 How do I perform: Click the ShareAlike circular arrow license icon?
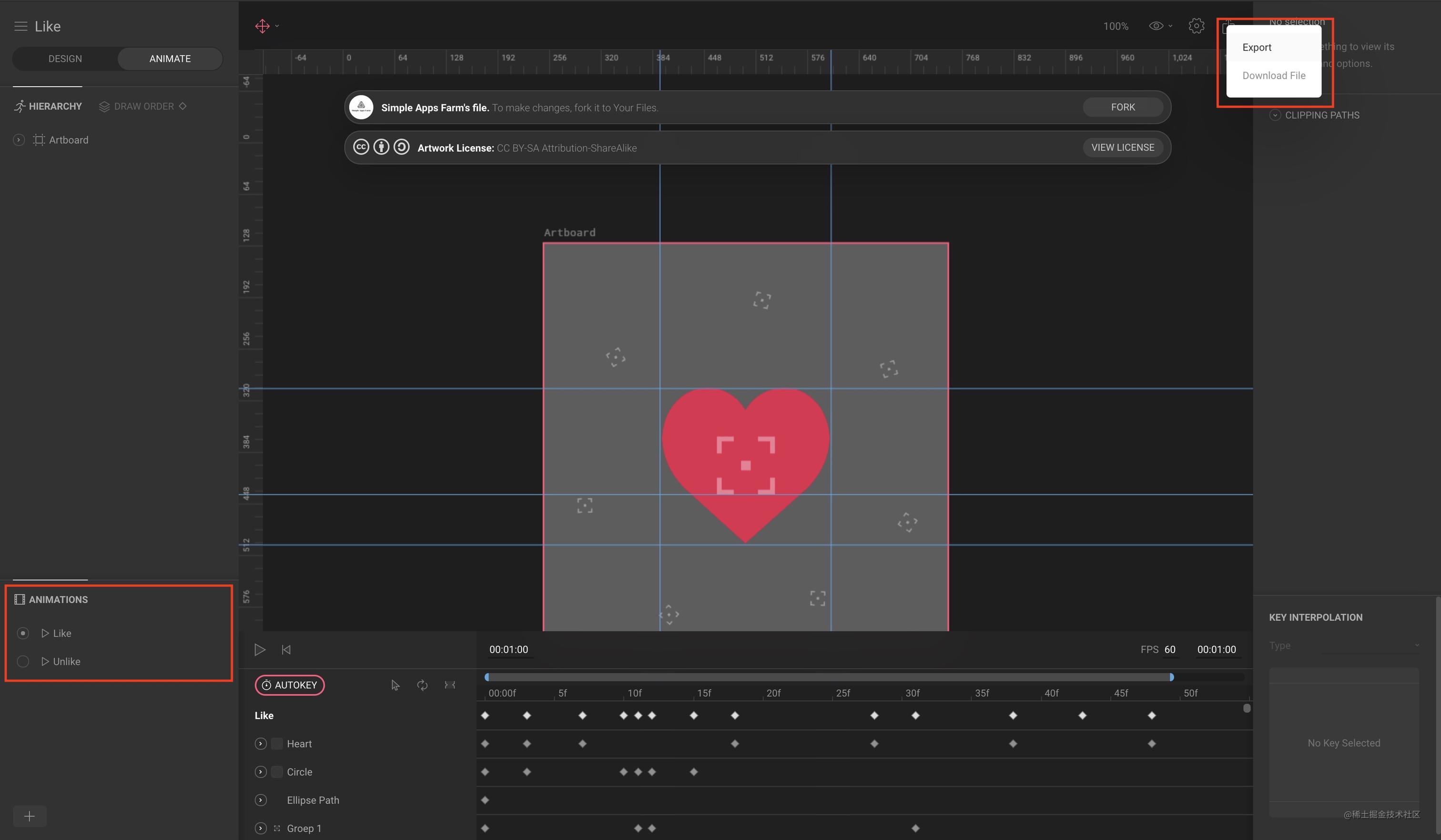click(x=401, y=148)
